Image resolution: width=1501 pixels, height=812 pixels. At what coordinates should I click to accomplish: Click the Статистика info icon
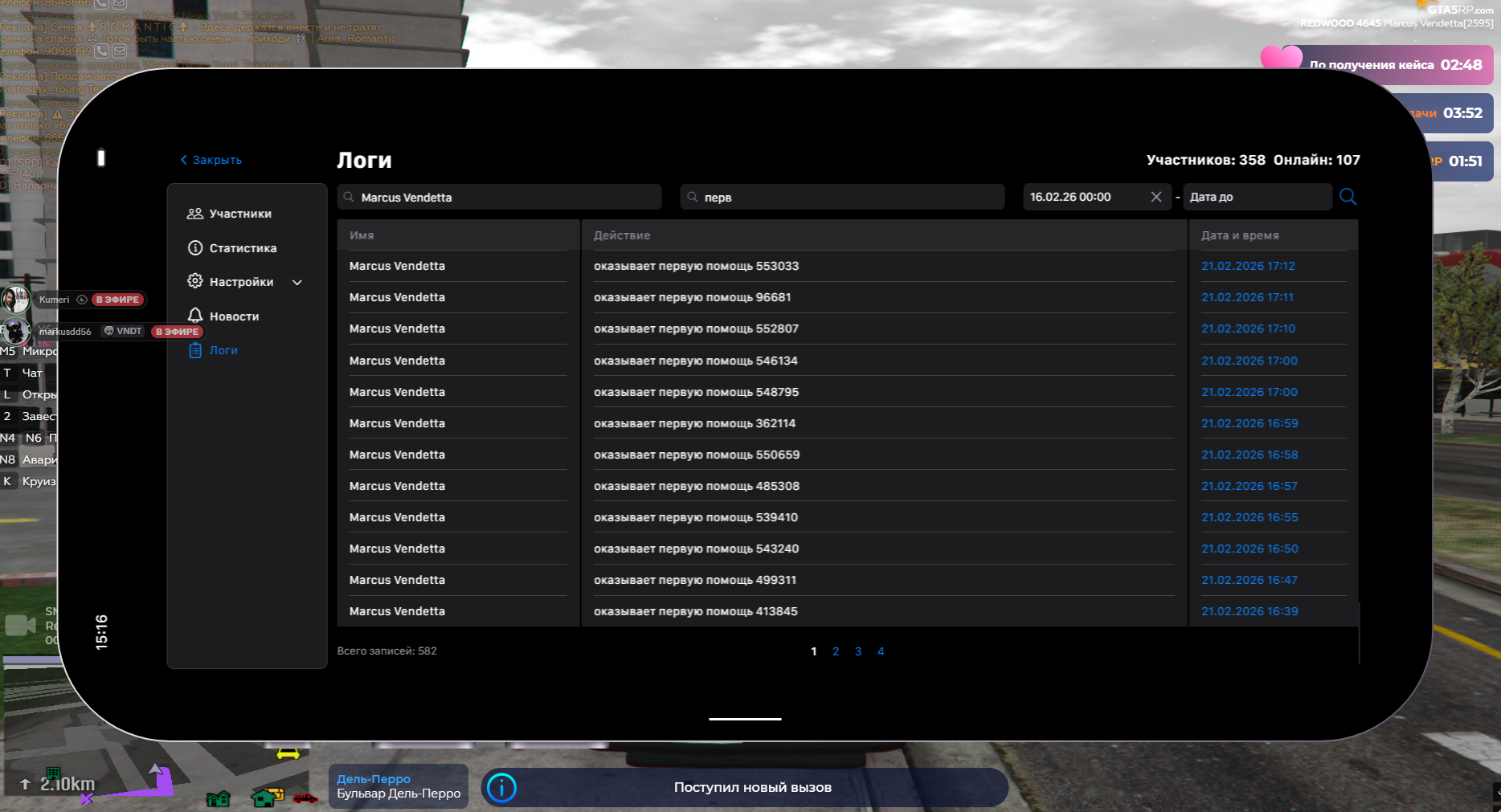pyautogui.click(x=195, y=248)
